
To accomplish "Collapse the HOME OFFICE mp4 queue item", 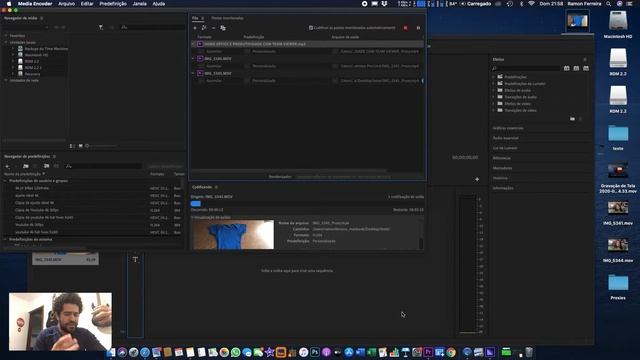I will [x=193, y=44].
